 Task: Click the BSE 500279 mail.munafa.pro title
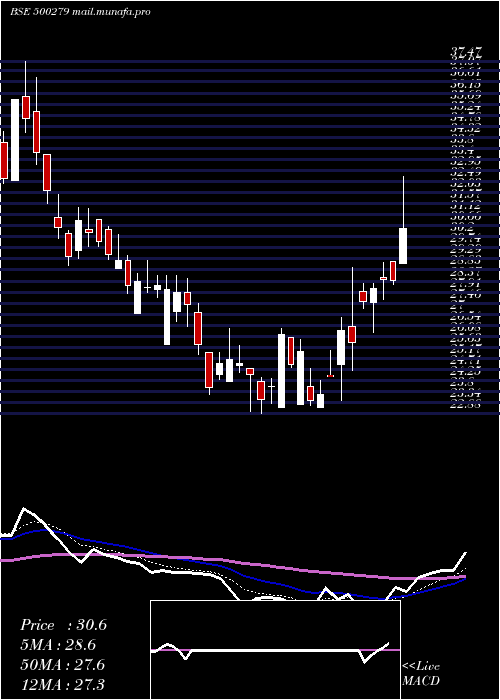(x=80, y=12)
